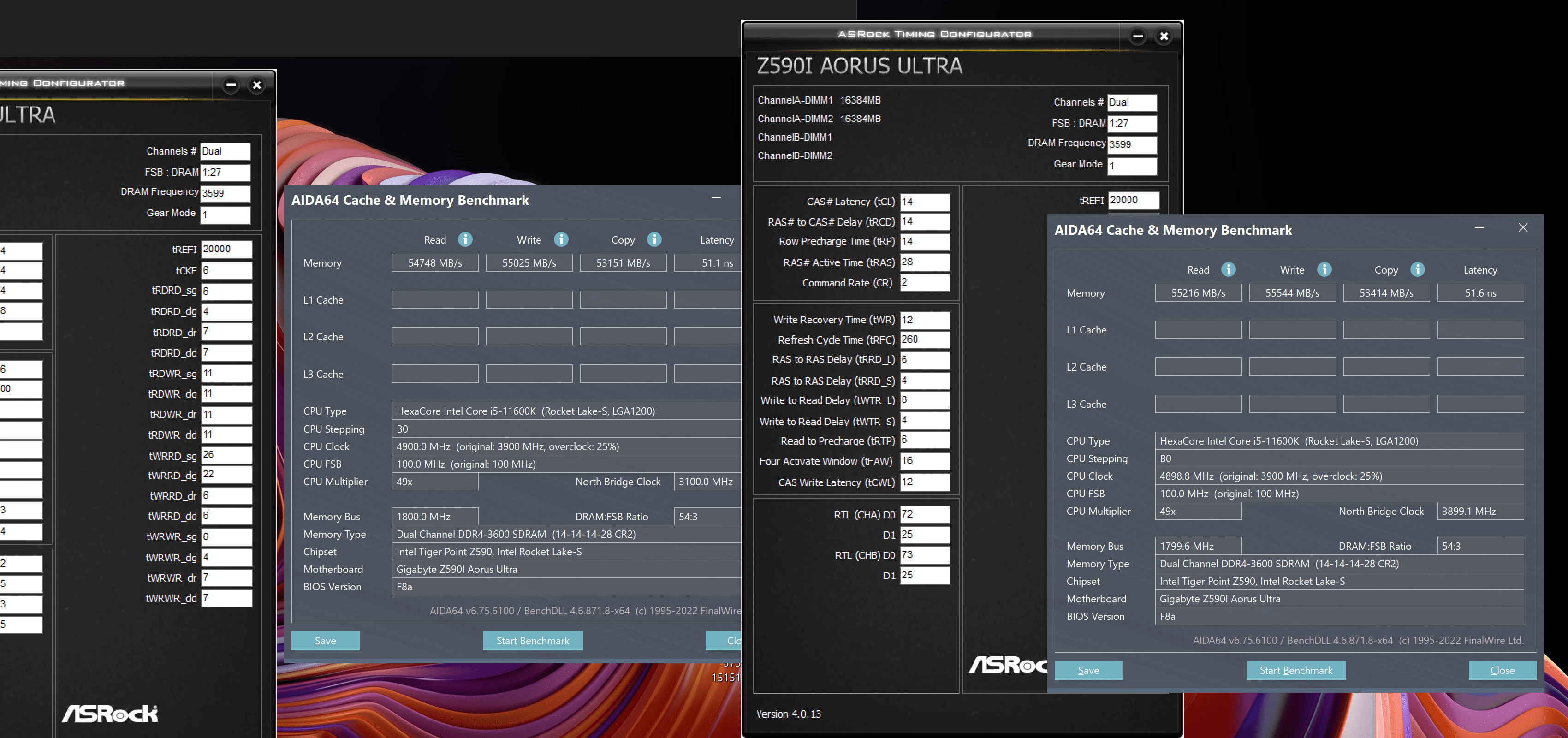Click Command Rate (CR) field
Screen dimensions: 1568x738
pos(925,283)
